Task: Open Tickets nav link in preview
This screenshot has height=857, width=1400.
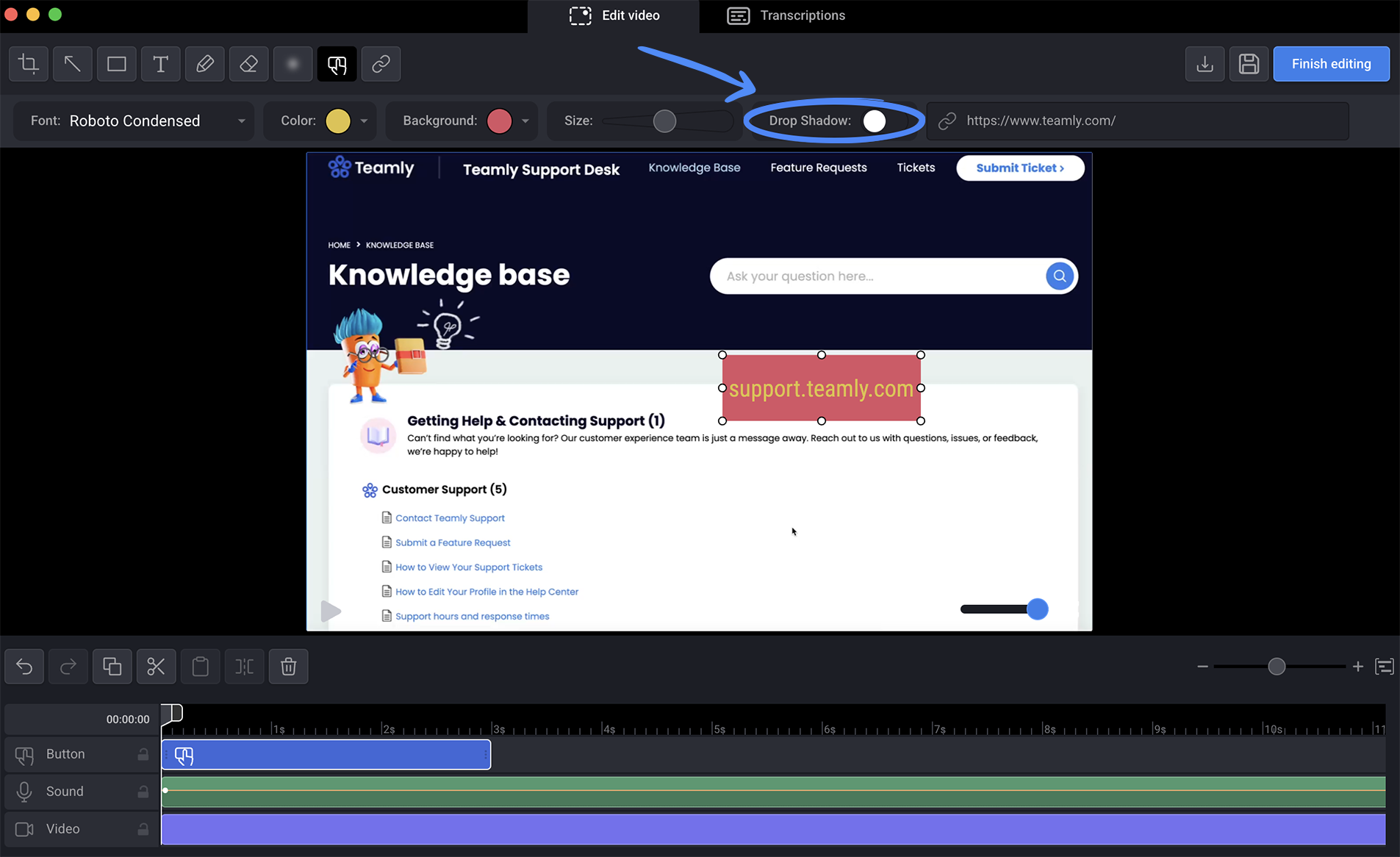Action: (x=916, y=168)
